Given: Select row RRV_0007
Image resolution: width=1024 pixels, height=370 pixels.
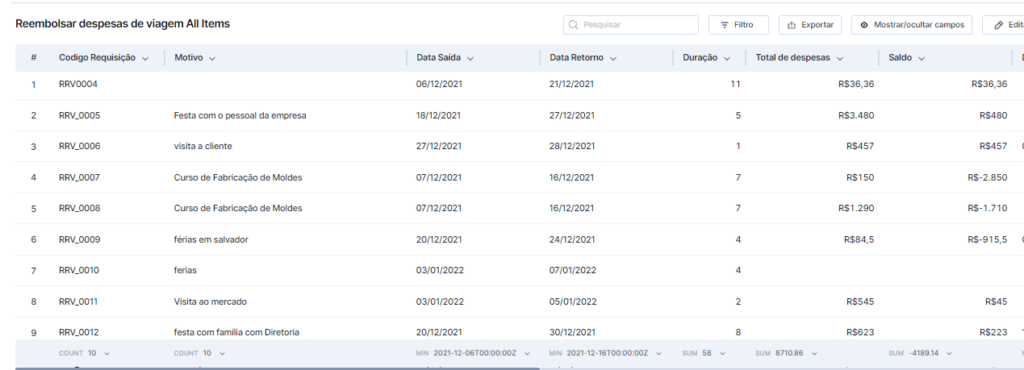Looking at the screenshot, I should (519, 177).
